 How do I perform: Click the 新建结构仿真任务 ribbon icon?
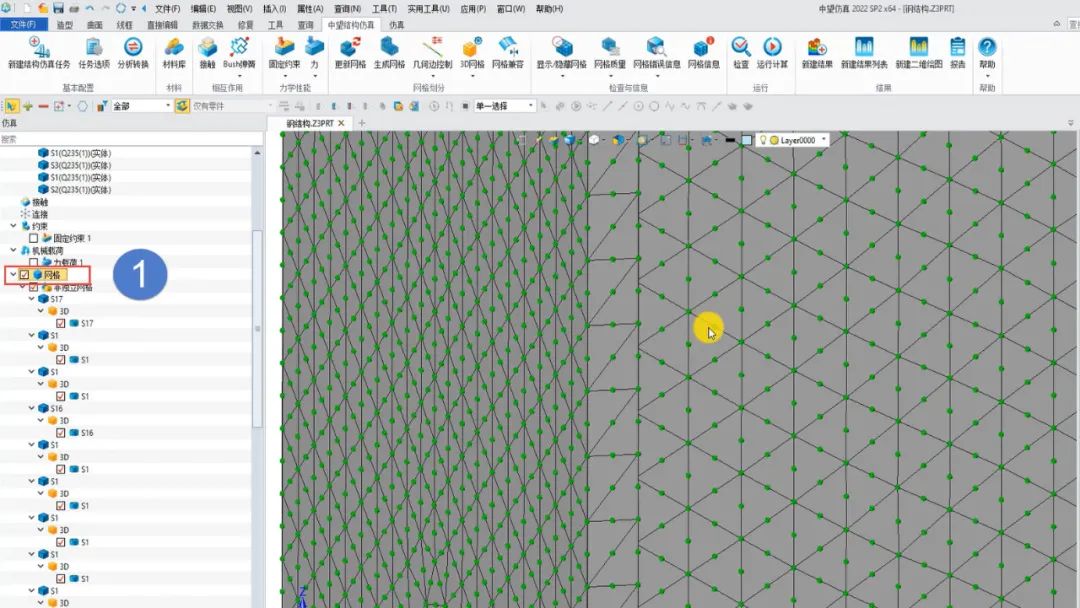pyautogui.click(x=38, y=52)
